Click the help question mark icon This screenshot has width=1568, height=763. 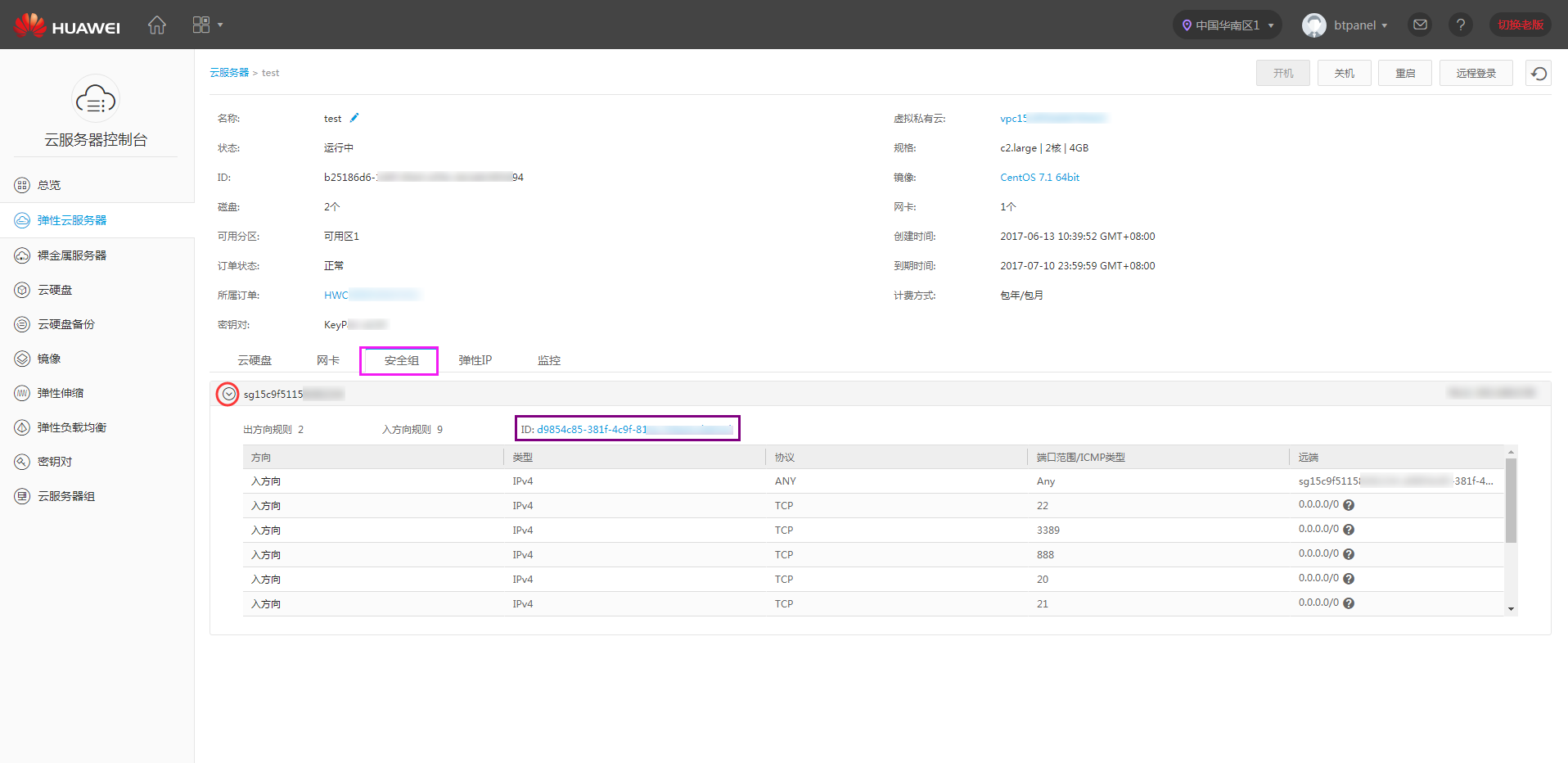click(x=1460, y=25)
